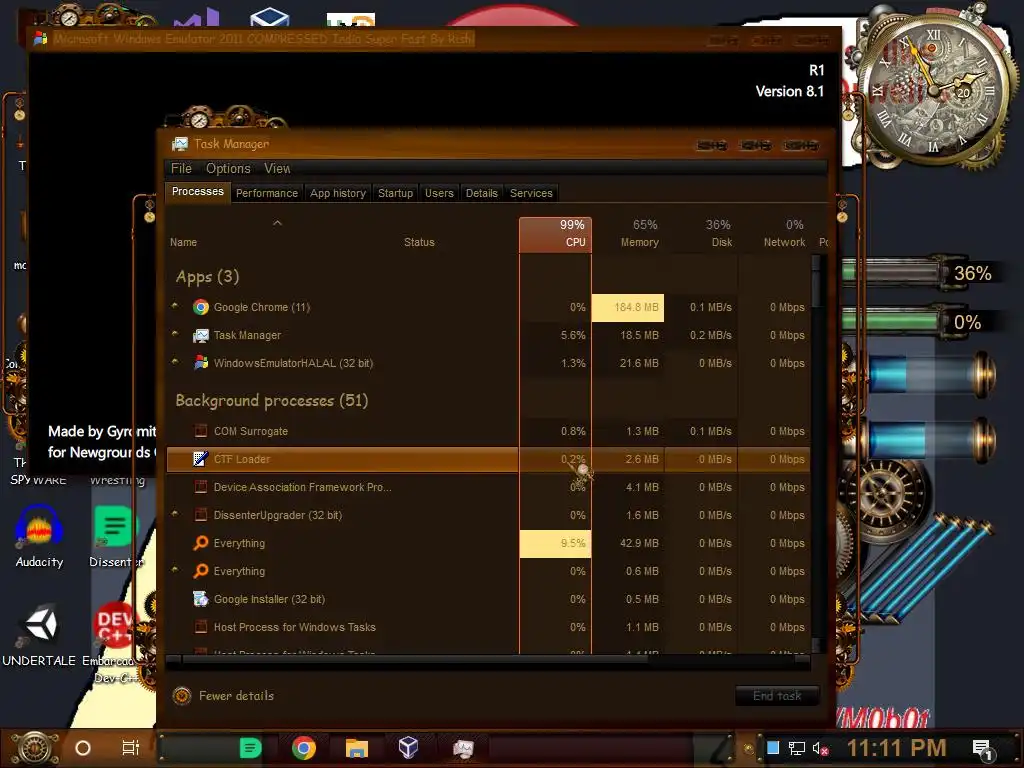Switch to the Services tab
The width and height of the screenshot is (1024, 768).
point(531,193)
